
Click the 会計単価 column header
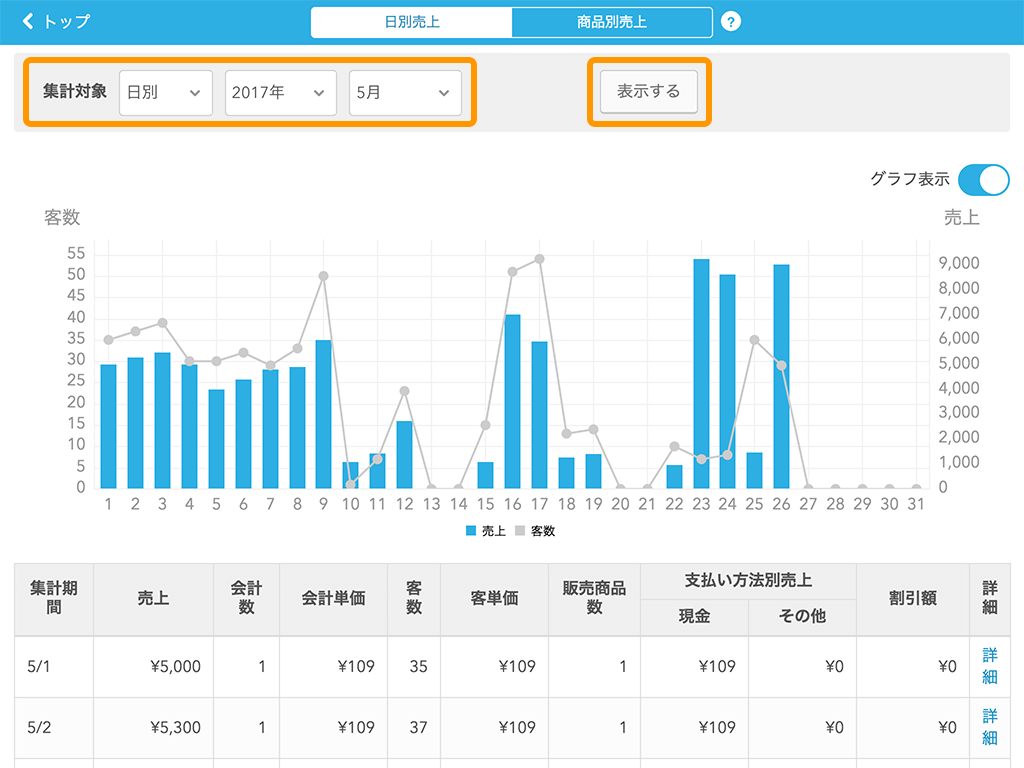coord(334,598)
